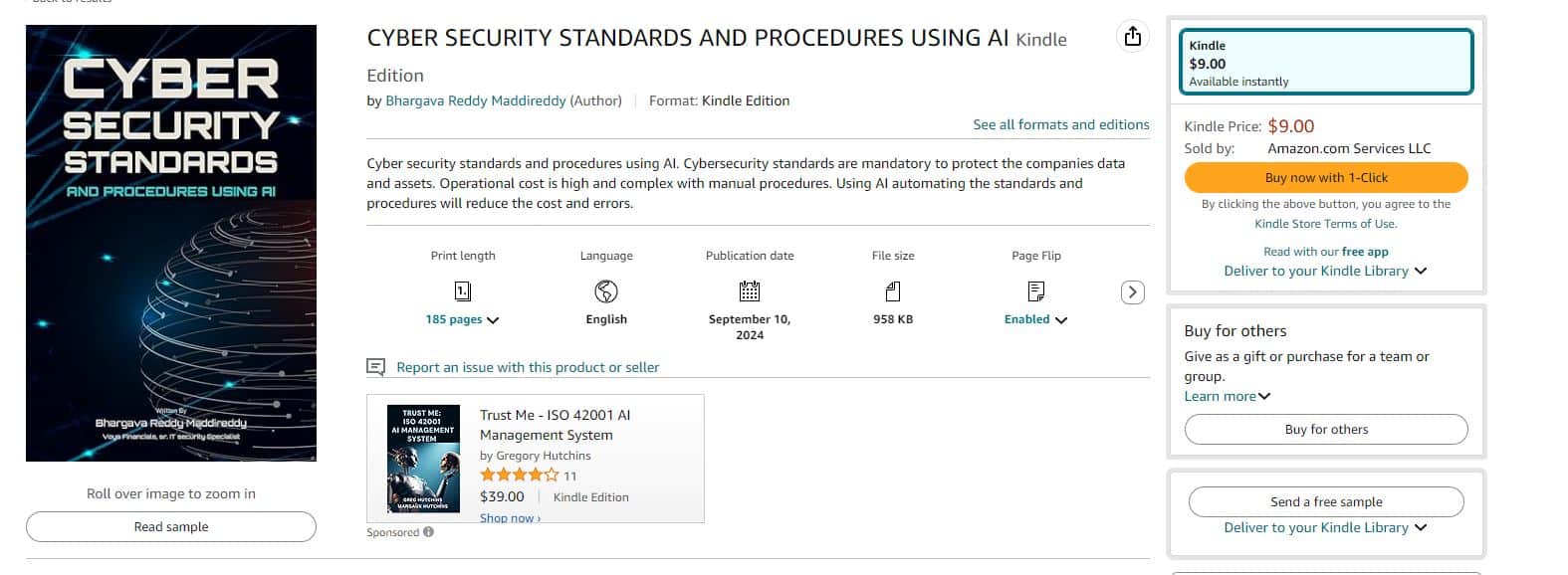The width and height of the screenshot is (1568, 575).
Task: Expand the Page Flip Enabled dropdown
Action: [x=1036, y=319]
